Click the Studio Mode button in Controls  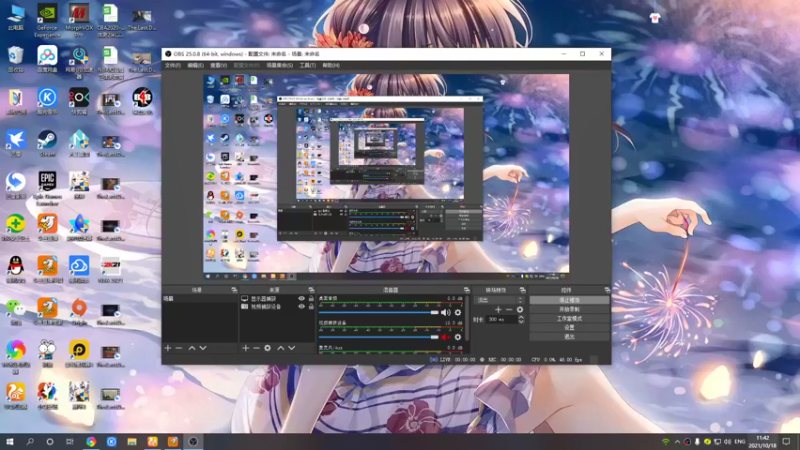569,318
